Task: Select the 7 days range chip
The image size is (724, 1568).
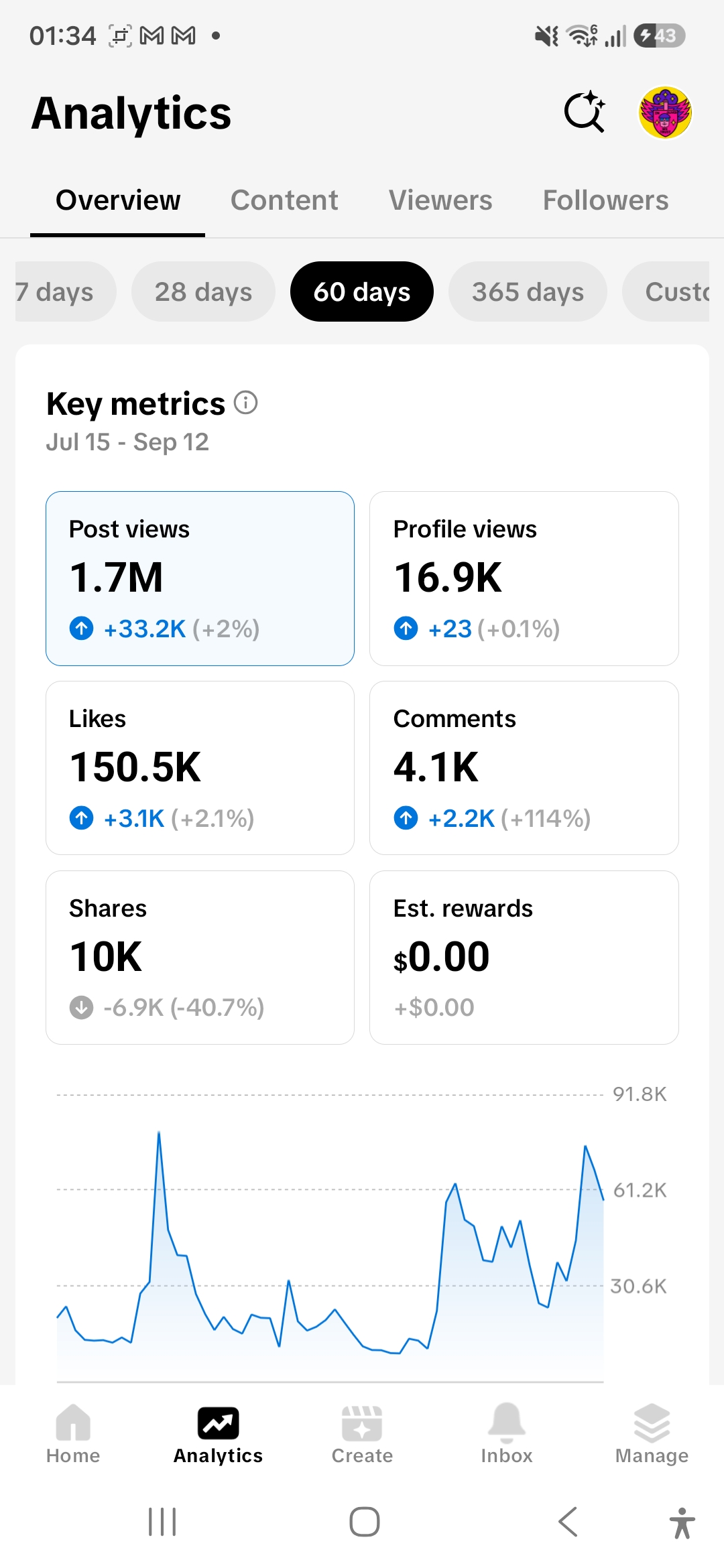Action: point(64,291)
